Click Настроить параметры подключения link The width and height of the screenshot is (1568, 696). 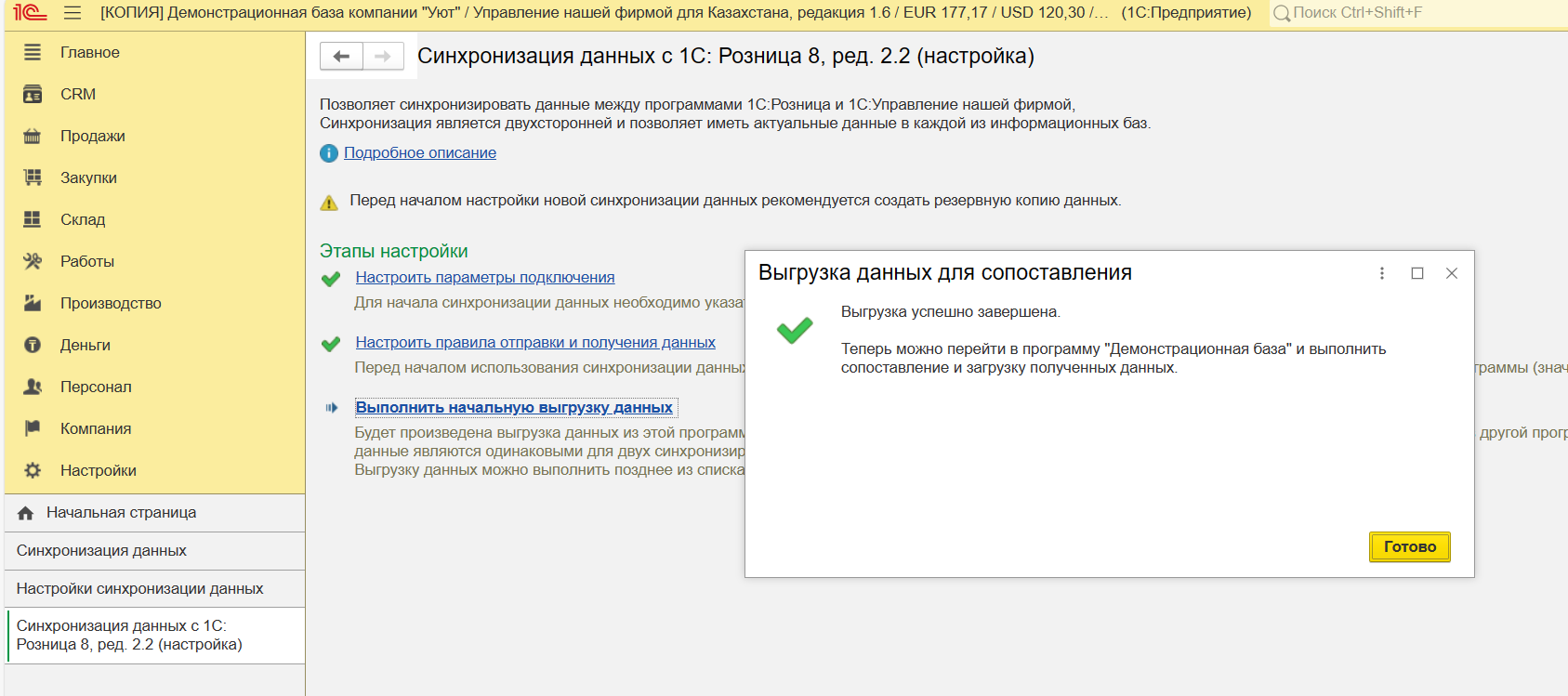click(484, 277)
